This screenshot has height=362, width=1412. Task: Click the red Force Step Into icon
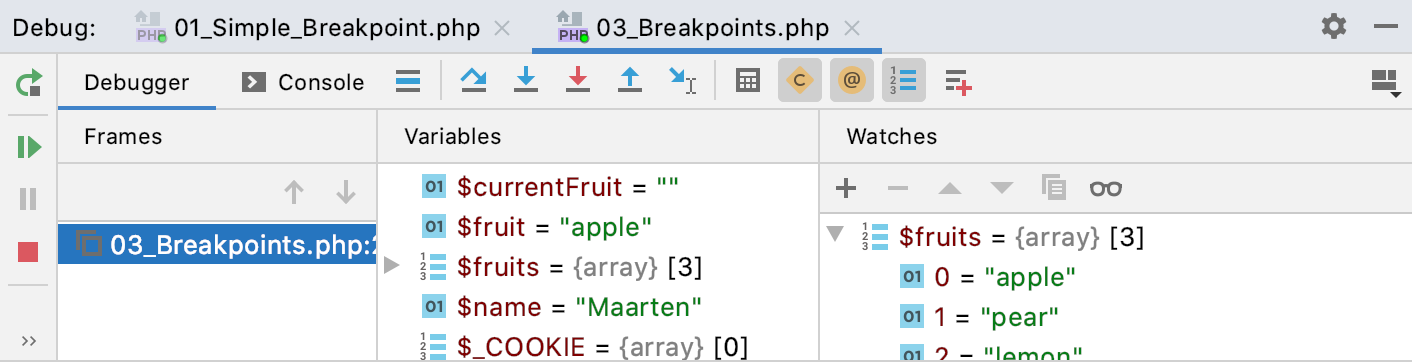(577, 81)
